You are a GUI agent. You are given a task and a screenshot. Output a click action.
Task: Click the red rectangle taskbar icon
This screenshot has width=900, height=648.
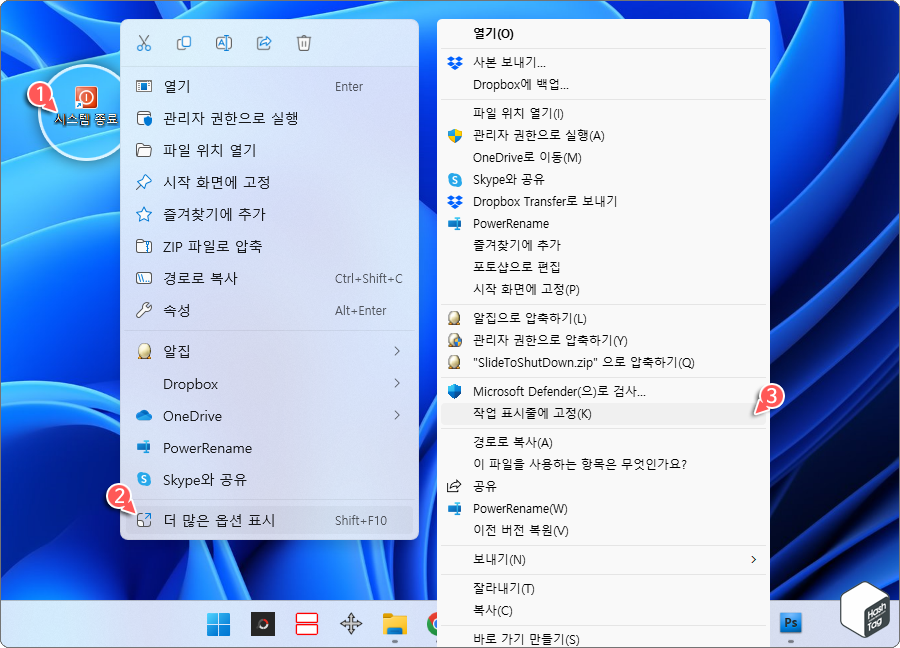306,624
